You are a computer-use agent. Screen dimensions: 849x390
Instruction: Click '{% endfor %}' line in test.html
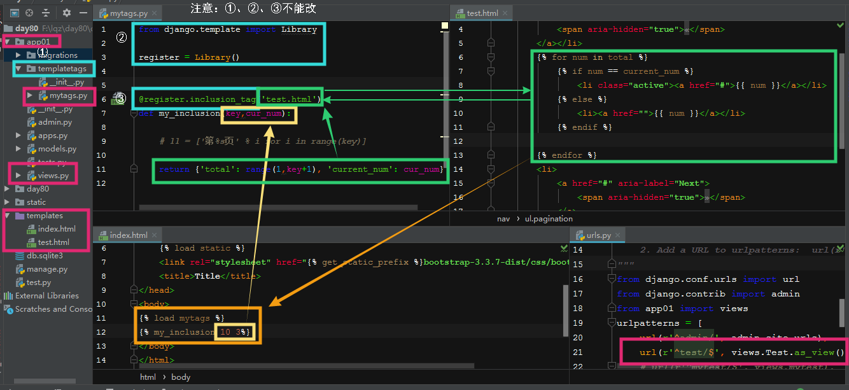[567, 155]
